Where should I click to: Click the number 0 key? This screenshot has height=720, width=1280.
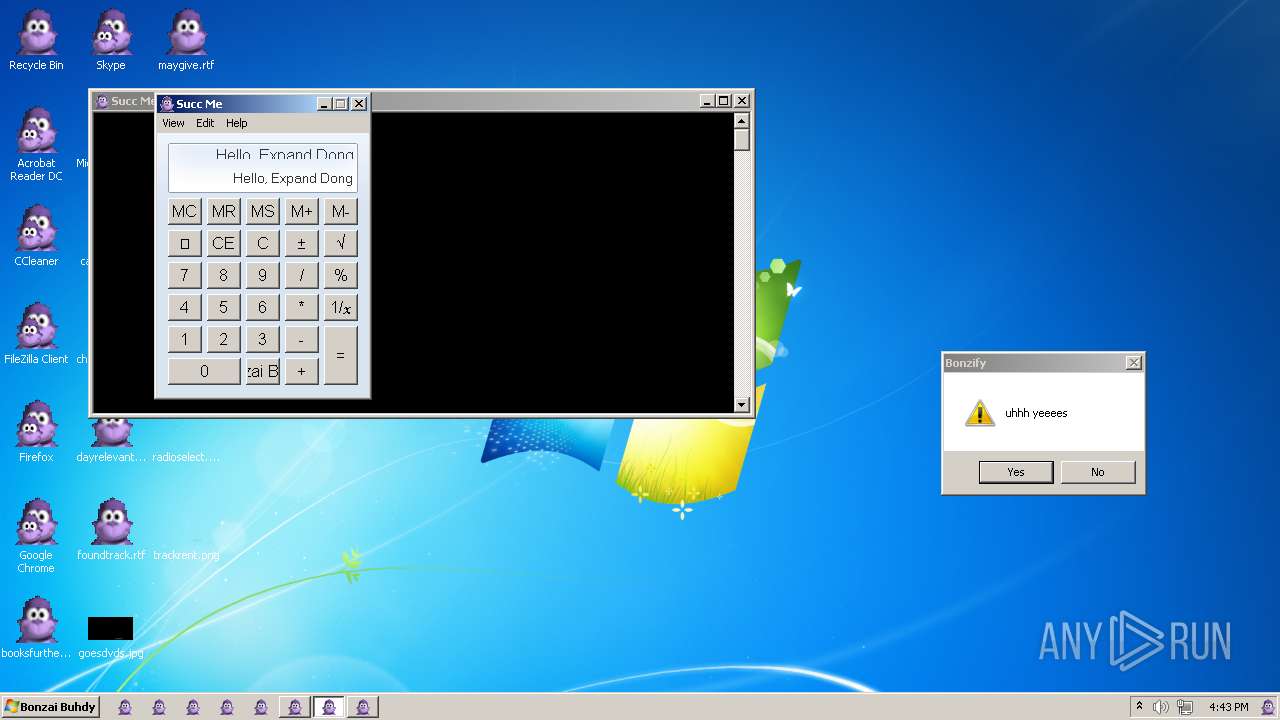pos(204,371)
